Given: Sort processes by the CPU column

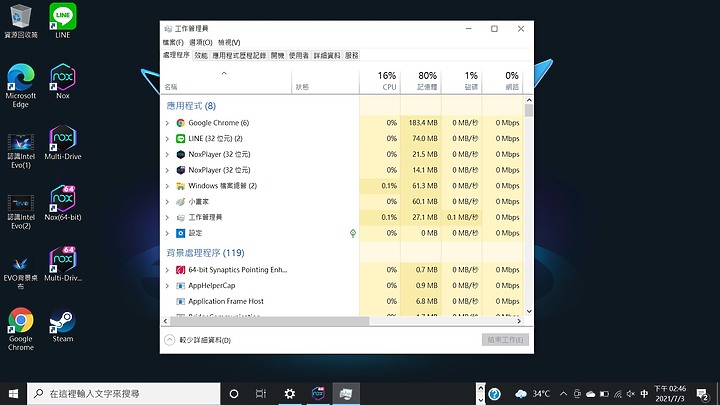Looking at the screenshot, I should click(379, 81).
